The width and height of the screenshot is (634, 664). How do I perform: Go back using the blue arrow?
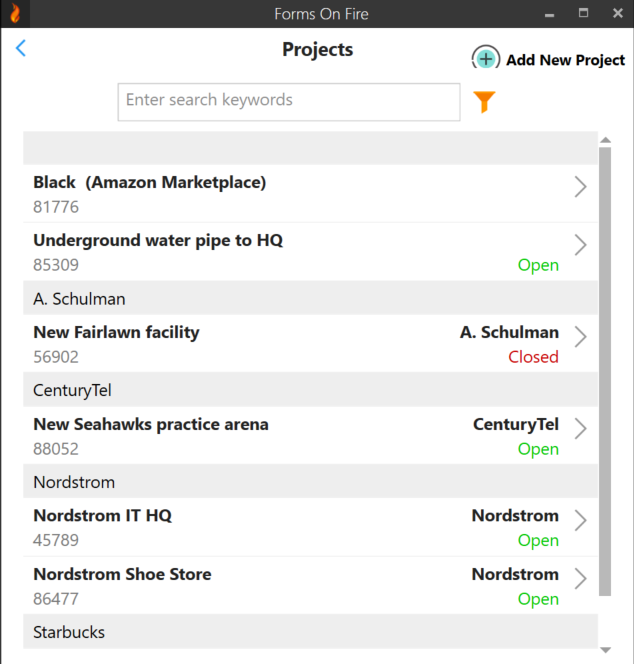click(x=21, y=48)
